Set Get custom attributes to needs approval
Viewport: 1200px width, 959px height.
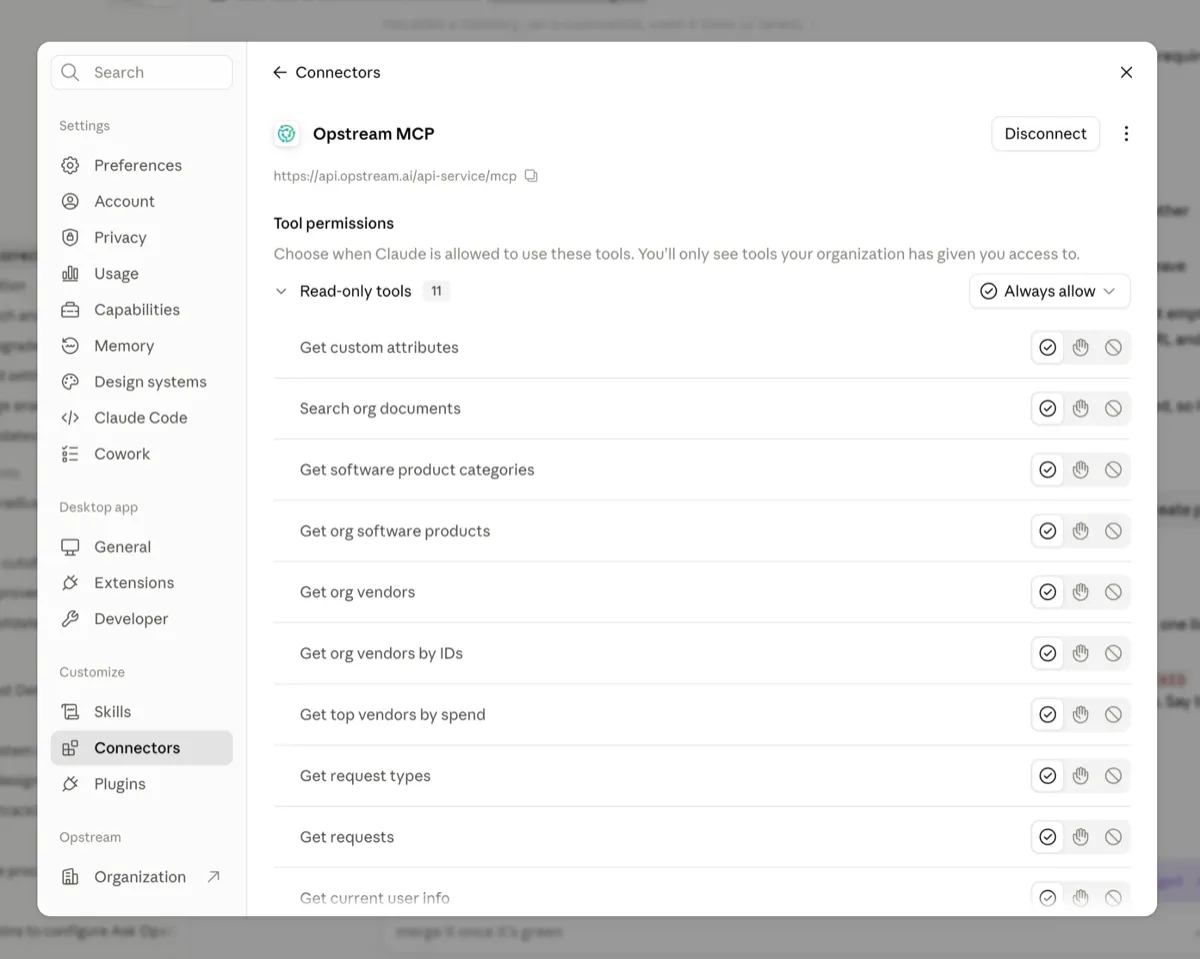[x=1080, y=347]
